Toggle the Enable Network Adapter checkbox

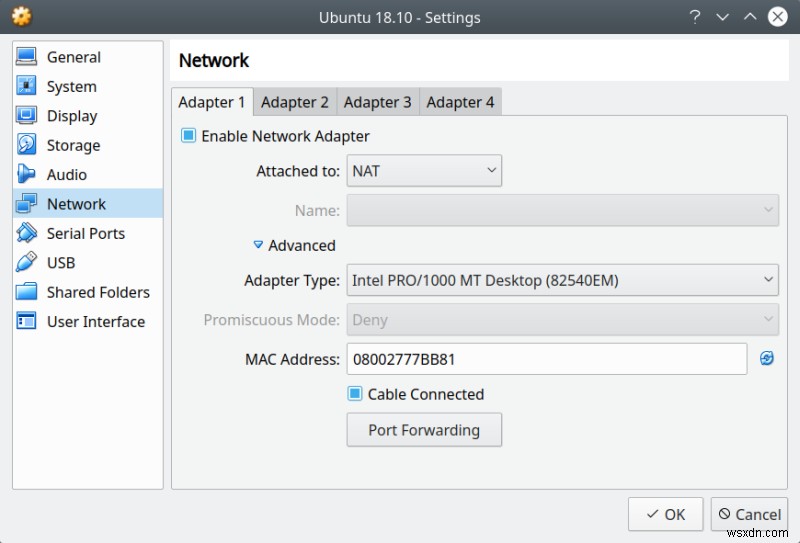tap(188, 136)
